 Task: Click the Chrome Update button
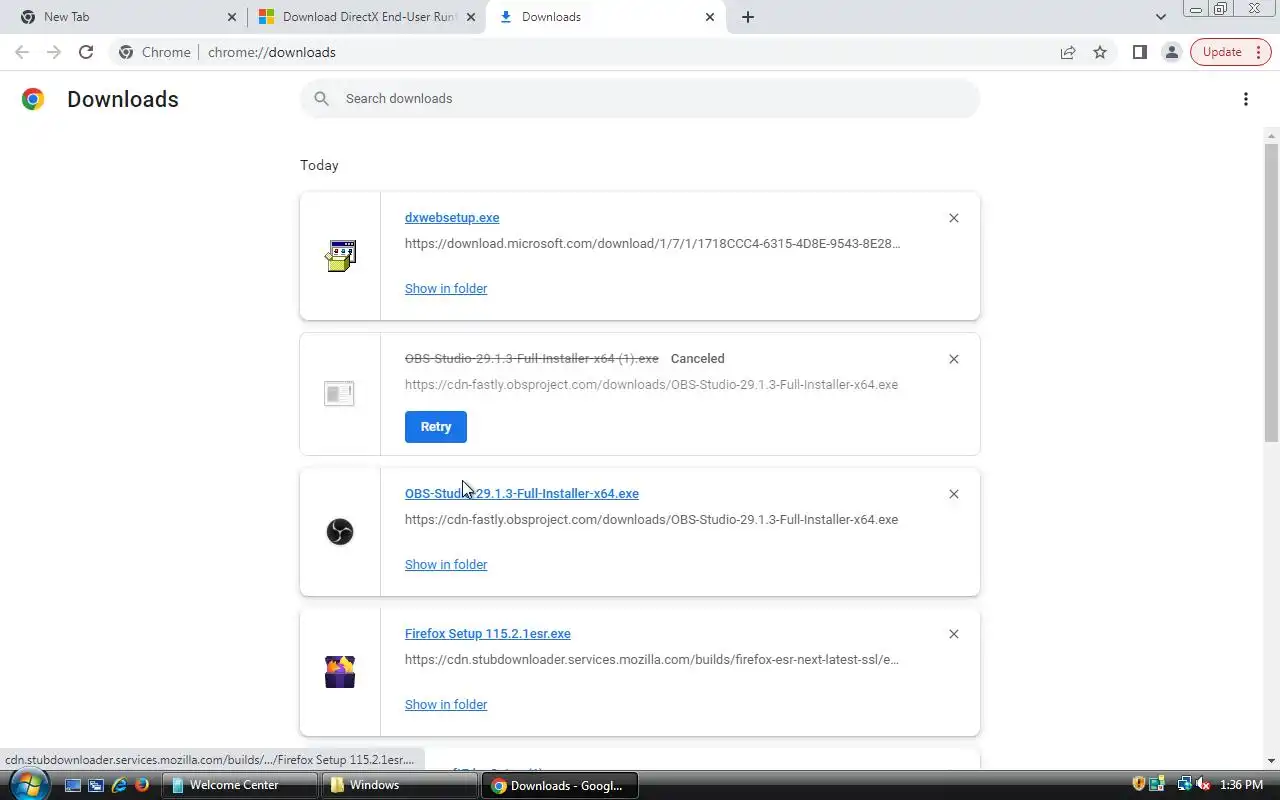[1222, 52]
